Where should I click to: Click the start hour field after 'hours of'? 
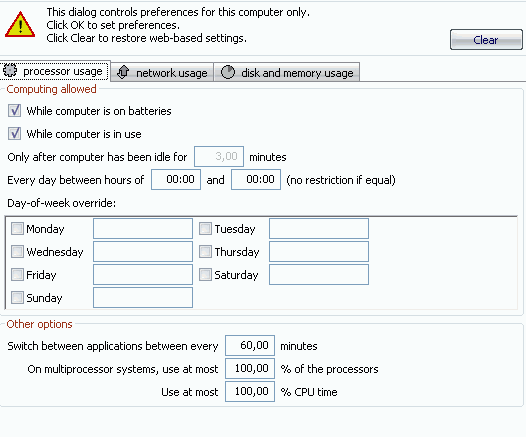click(x=176, y=179)
